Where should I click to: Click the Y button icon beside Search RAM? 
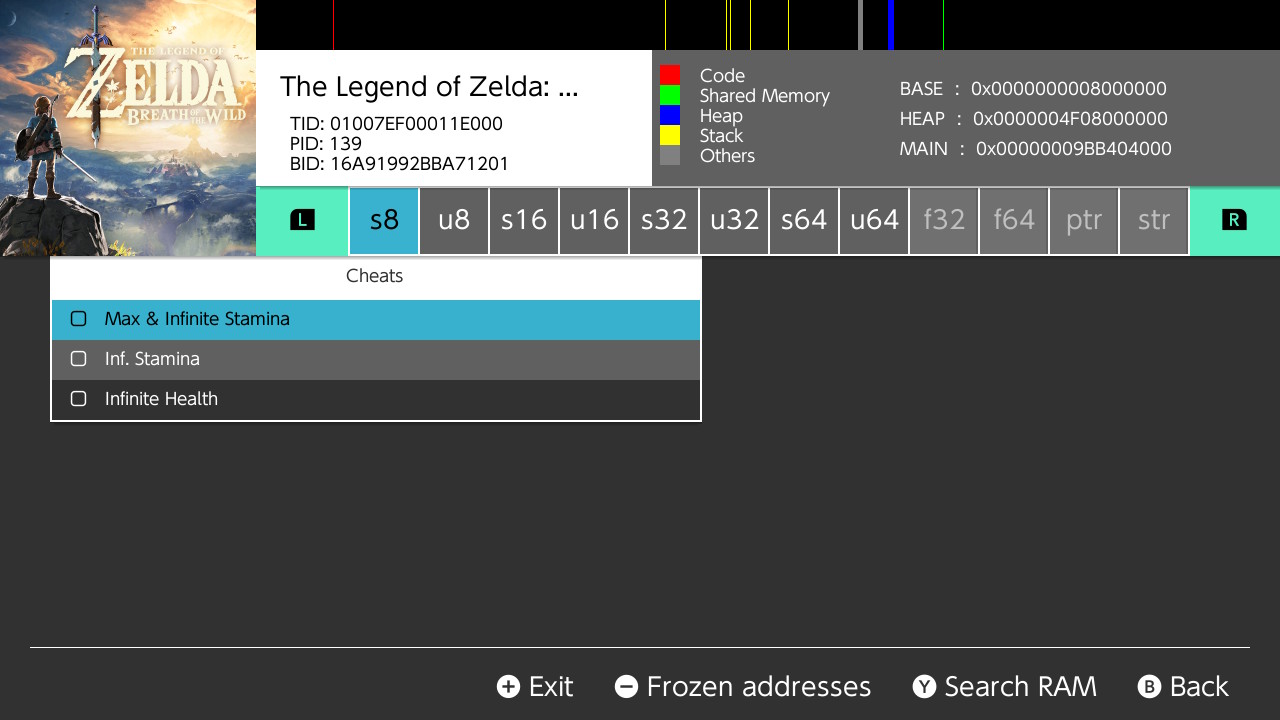tap(924, 686)
